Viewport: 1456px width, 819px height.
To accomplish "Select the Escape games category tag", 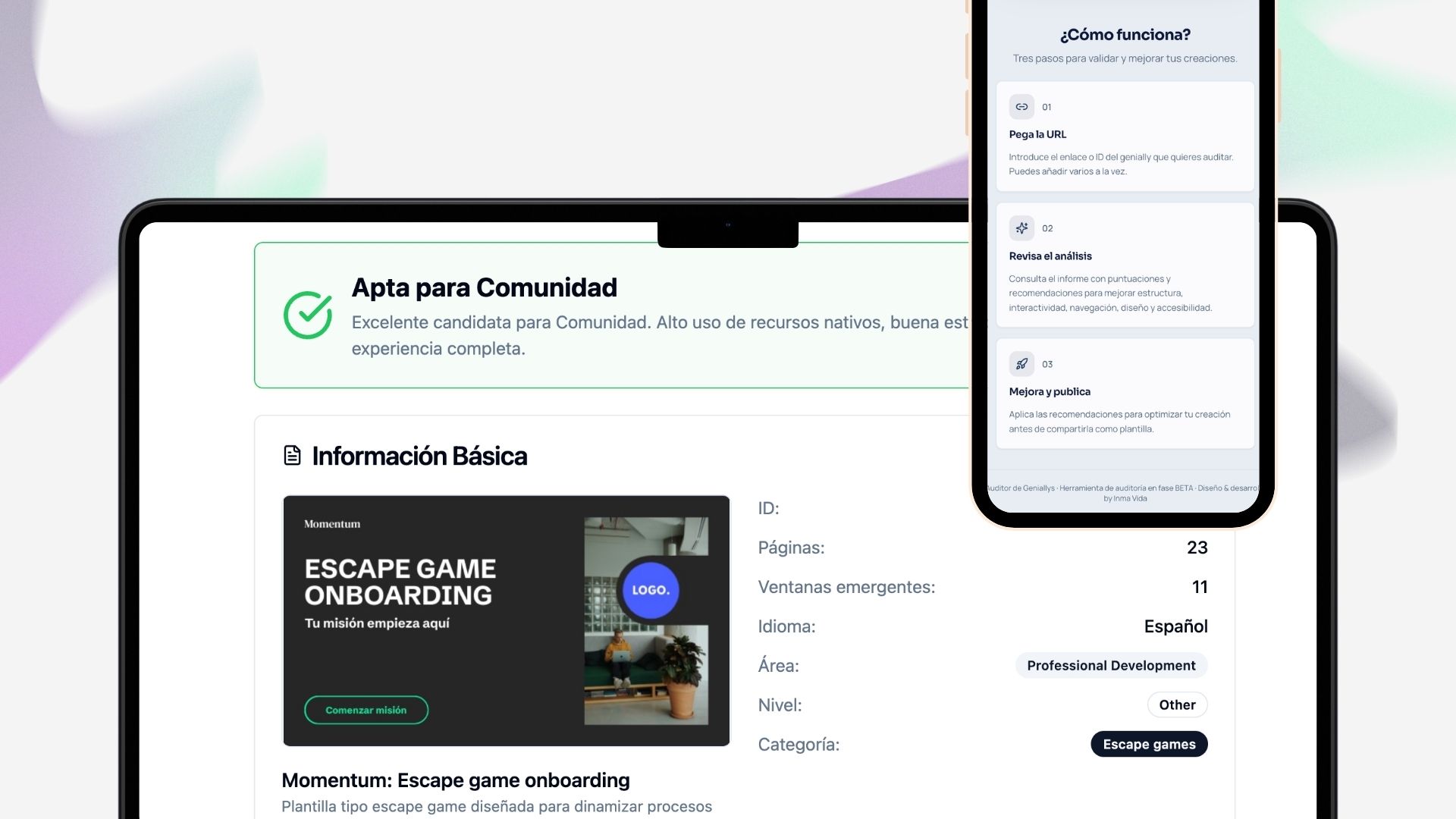I will coord(1149,744).
